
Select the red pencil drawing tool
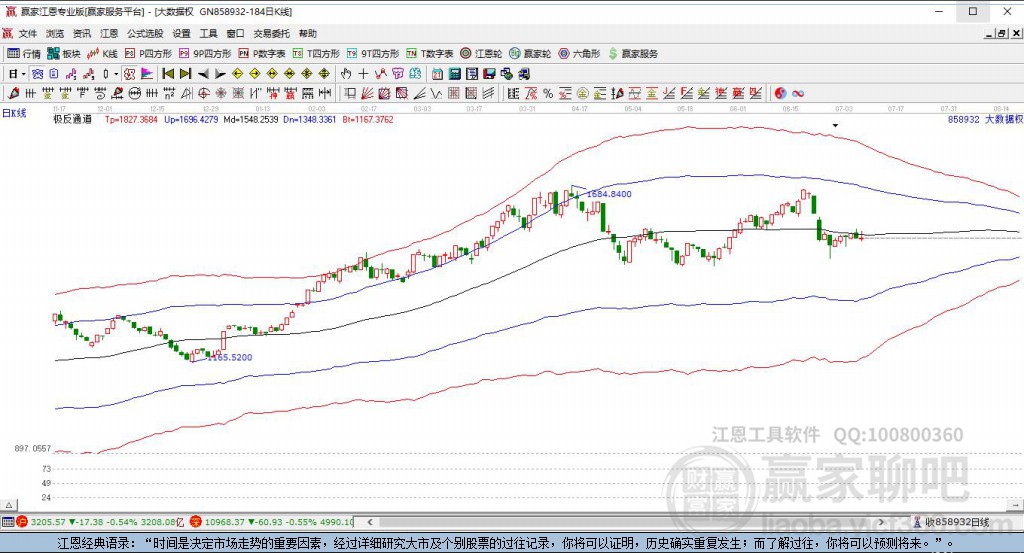tap(14, 93)
